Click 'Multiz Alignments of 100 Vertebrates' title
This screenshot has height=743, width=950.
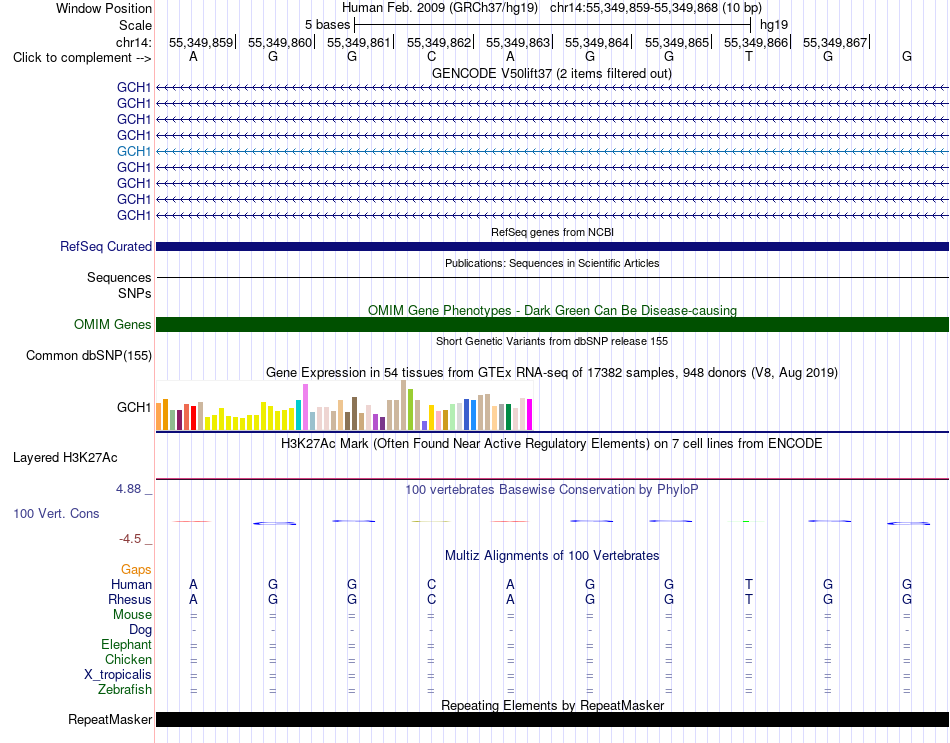[552, 556]
